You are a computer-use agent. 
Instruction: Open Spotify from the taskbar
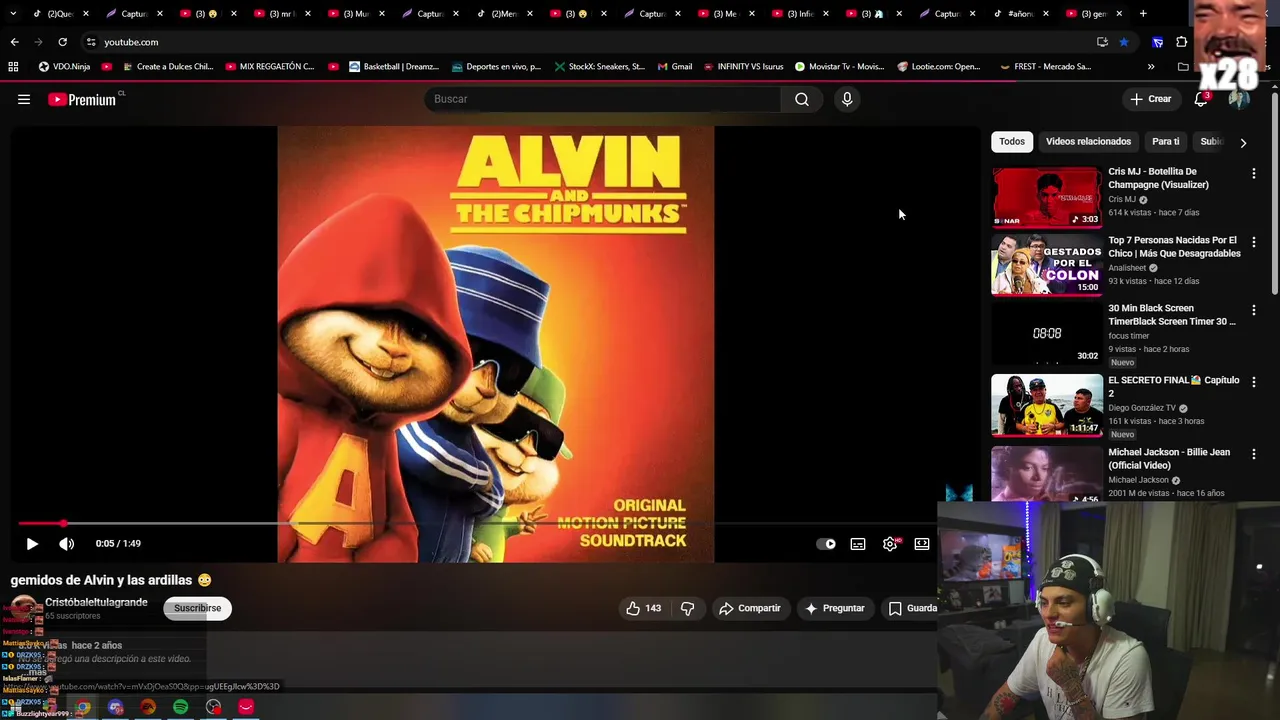pyautogui.click(x=180, y=707)
